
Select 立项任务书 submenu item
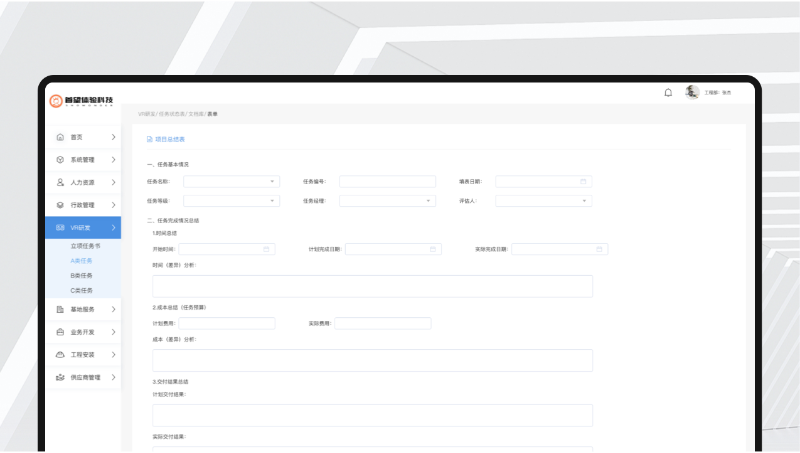pyautogui.click(x=85, y=245)
